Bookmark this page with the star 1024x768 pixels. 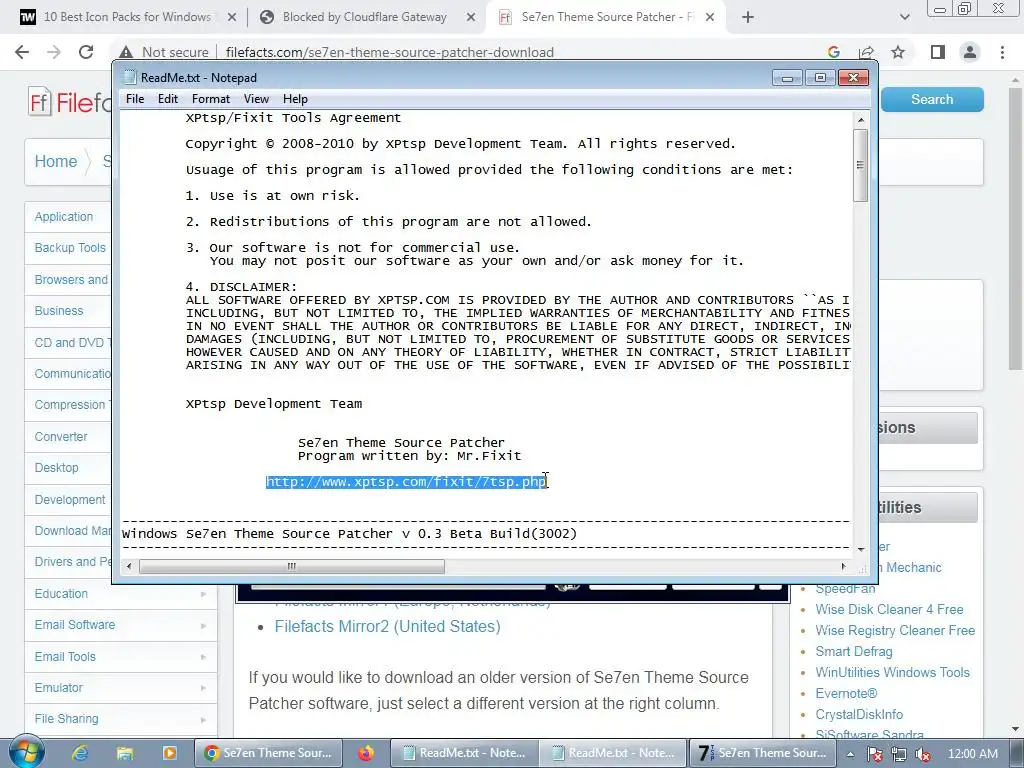898,52
